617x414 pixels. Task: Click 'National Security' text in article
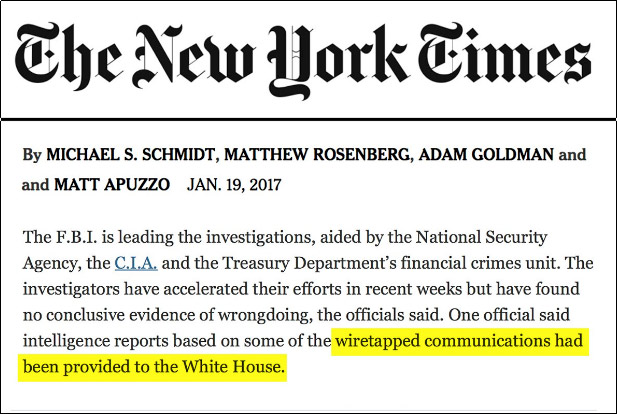tap(481, 237)
